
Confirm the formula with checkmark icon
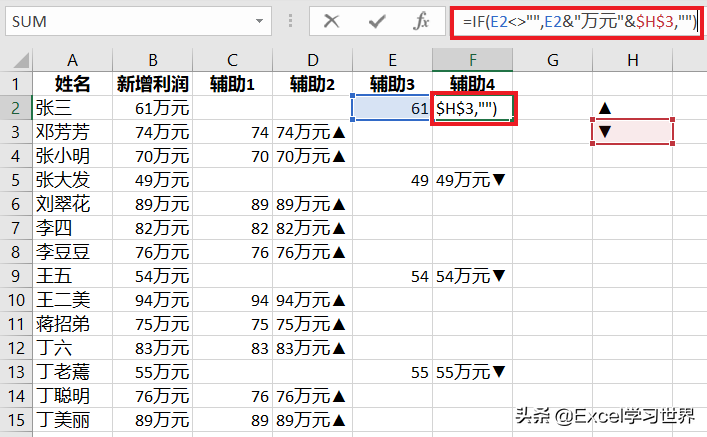coord(376,21)
